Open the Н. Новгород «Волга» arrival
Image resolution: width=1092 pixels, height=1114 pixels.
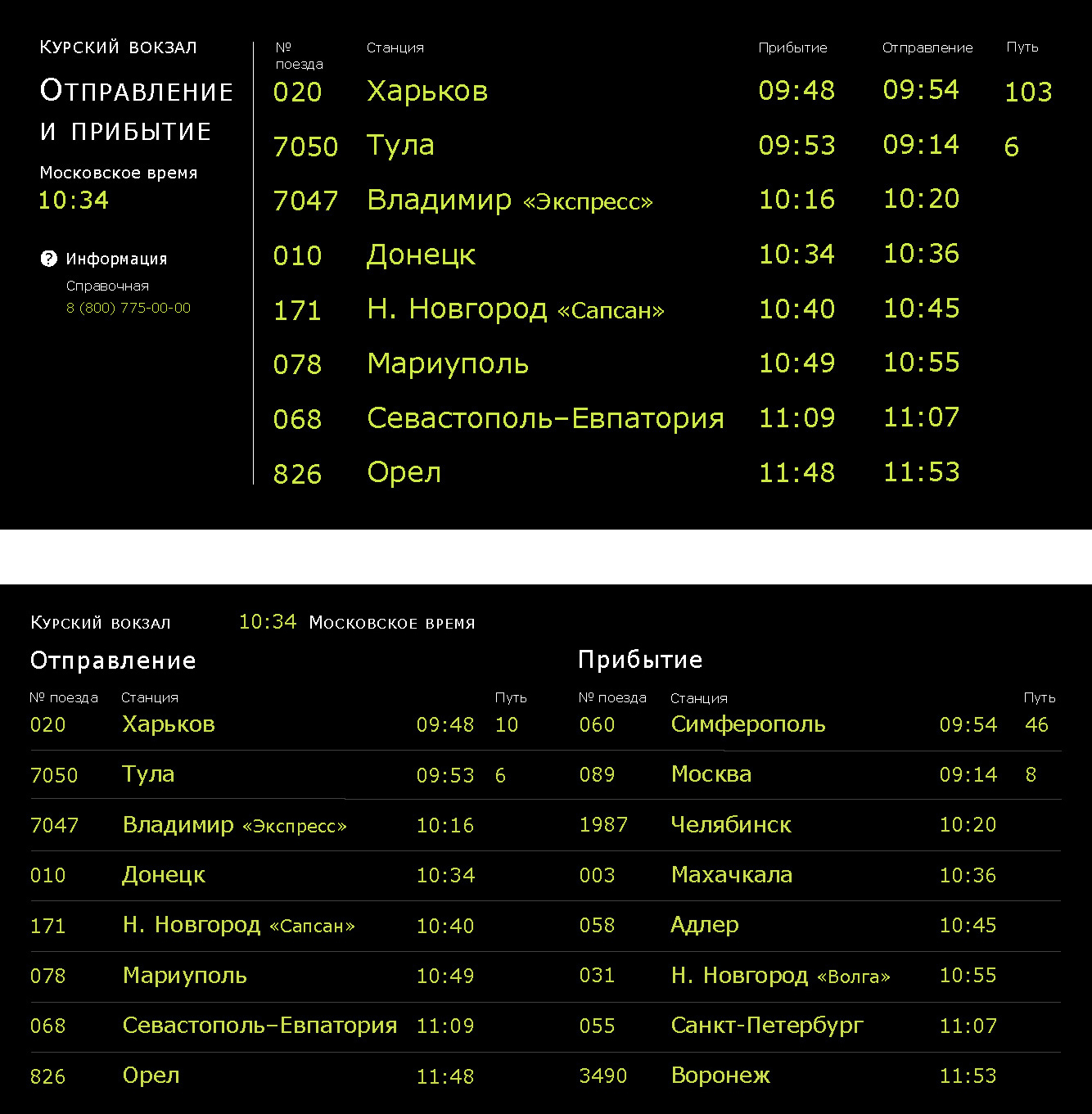click(x=779, y=976)
